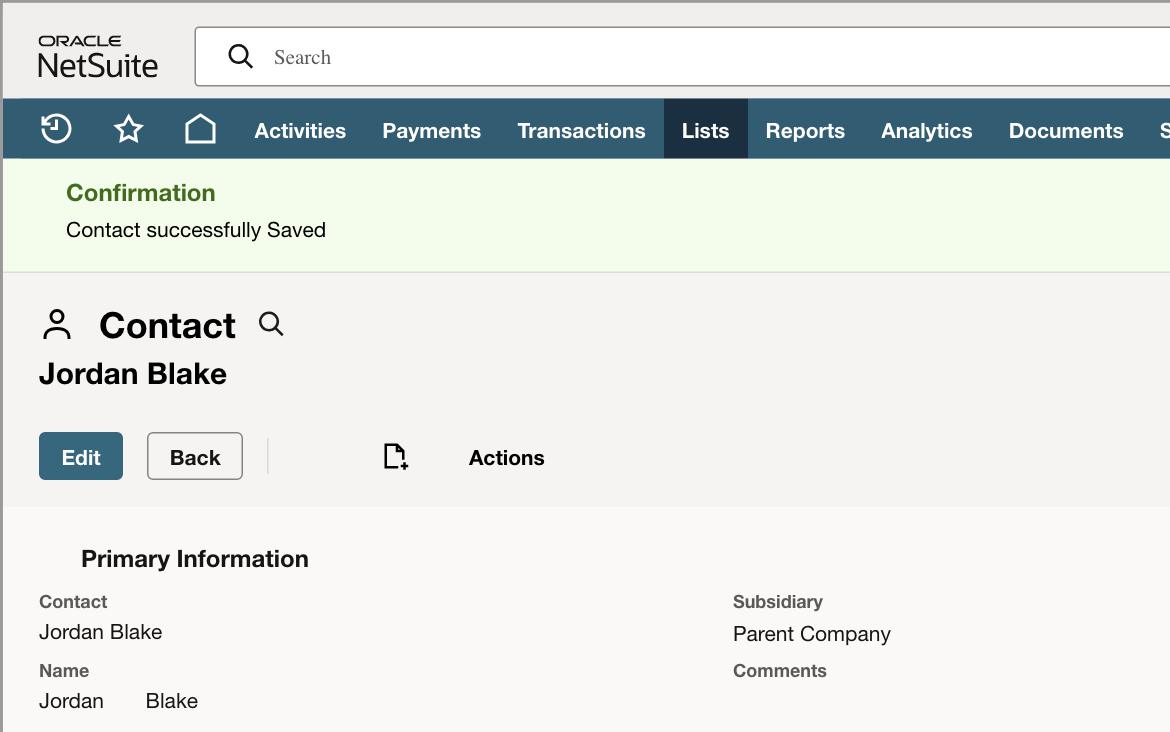Open the Lists menu

click(x=705, y=131)
